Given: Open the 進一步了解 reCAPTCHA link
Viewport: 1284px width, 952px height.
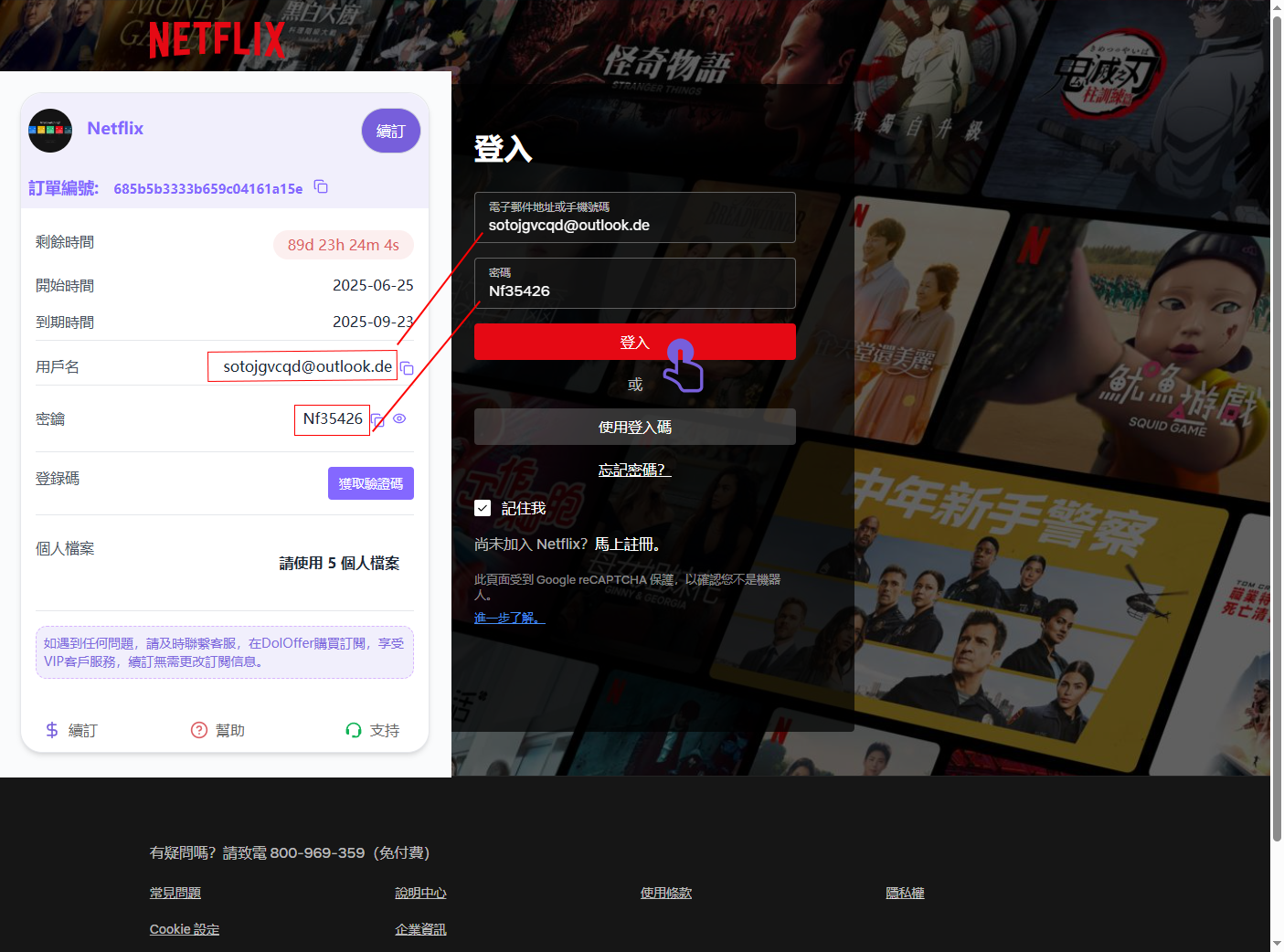Looking at the screenshot, I should coord(510,618).
